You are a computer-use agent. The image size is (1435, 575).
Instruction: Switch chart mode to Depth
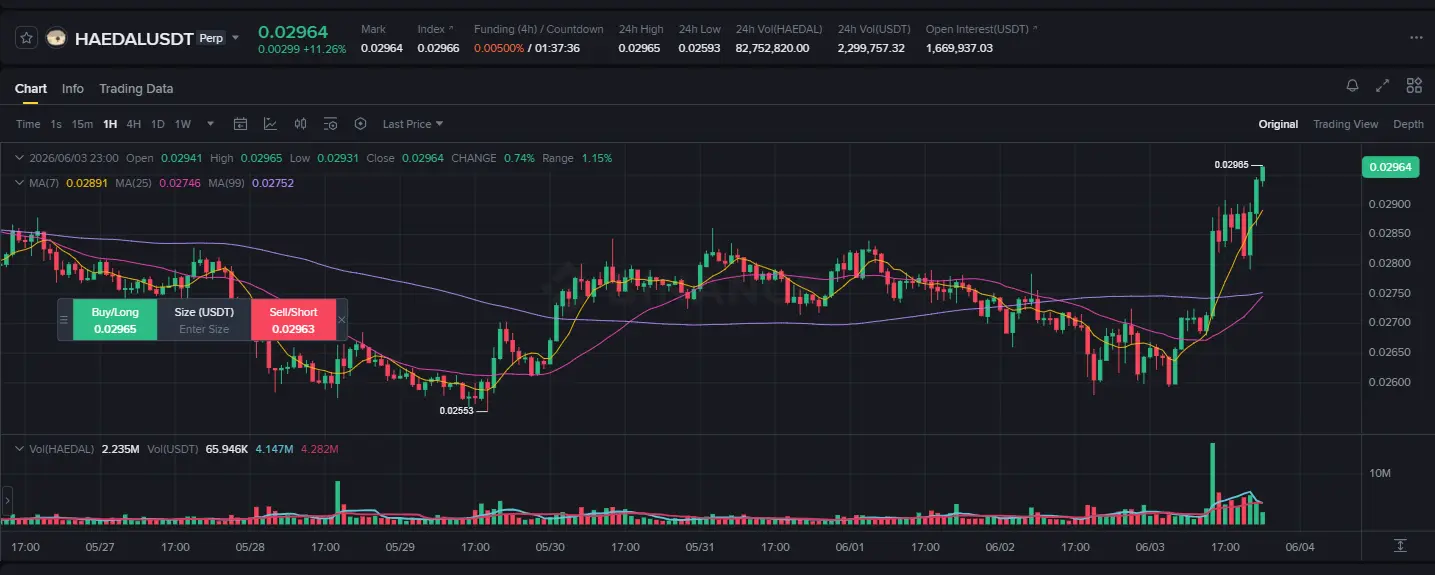(x=1408, y=124)
